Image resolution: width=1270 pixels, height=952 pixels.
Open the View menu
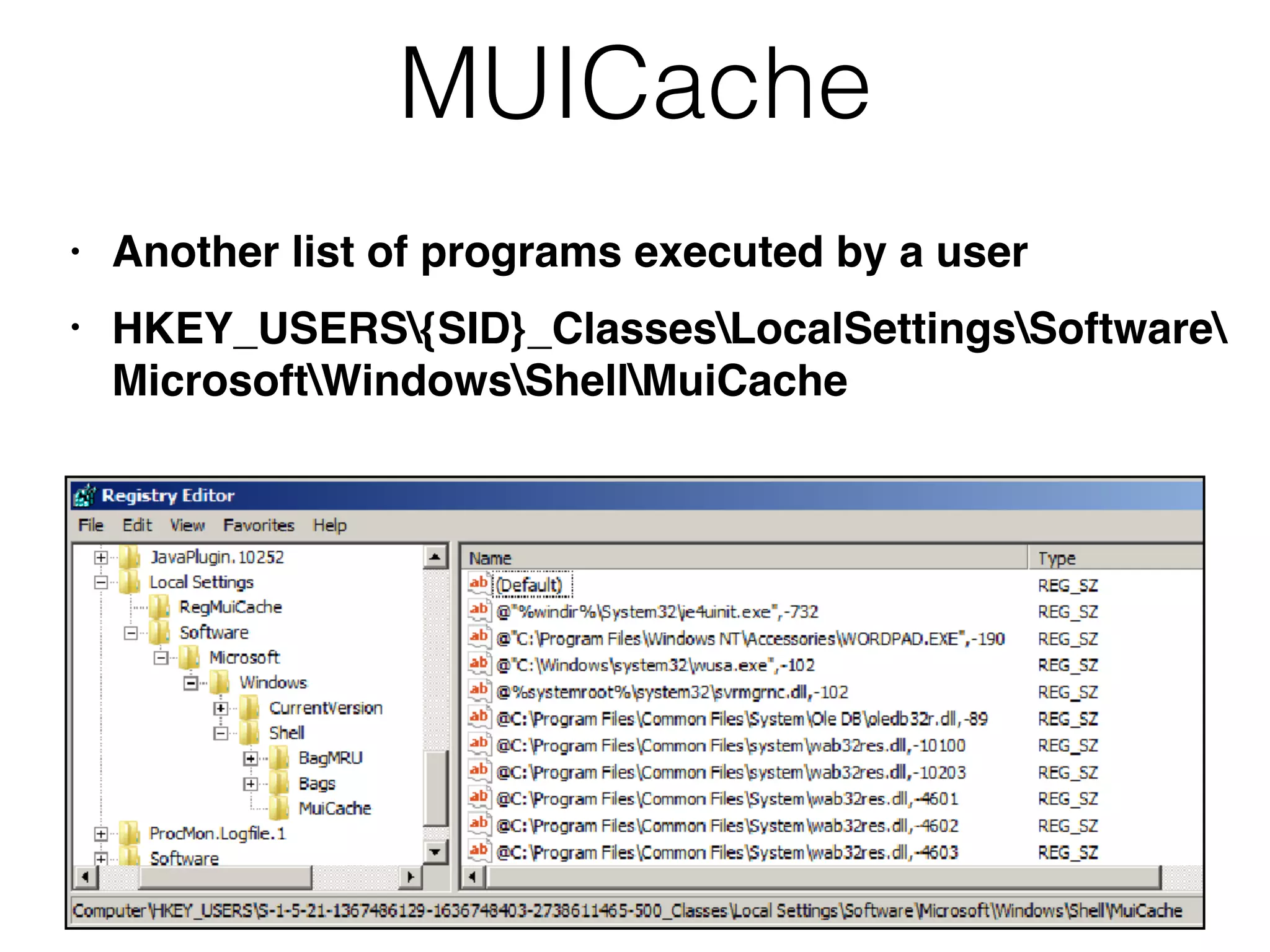pos(187,526)
